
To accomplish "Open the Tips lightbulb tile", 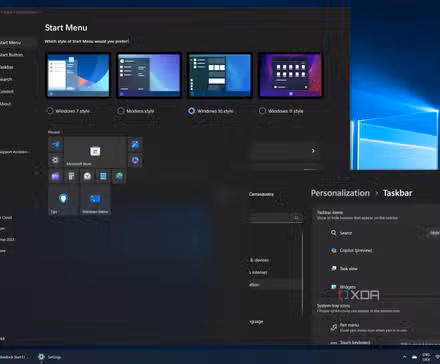I will (63, 200).
